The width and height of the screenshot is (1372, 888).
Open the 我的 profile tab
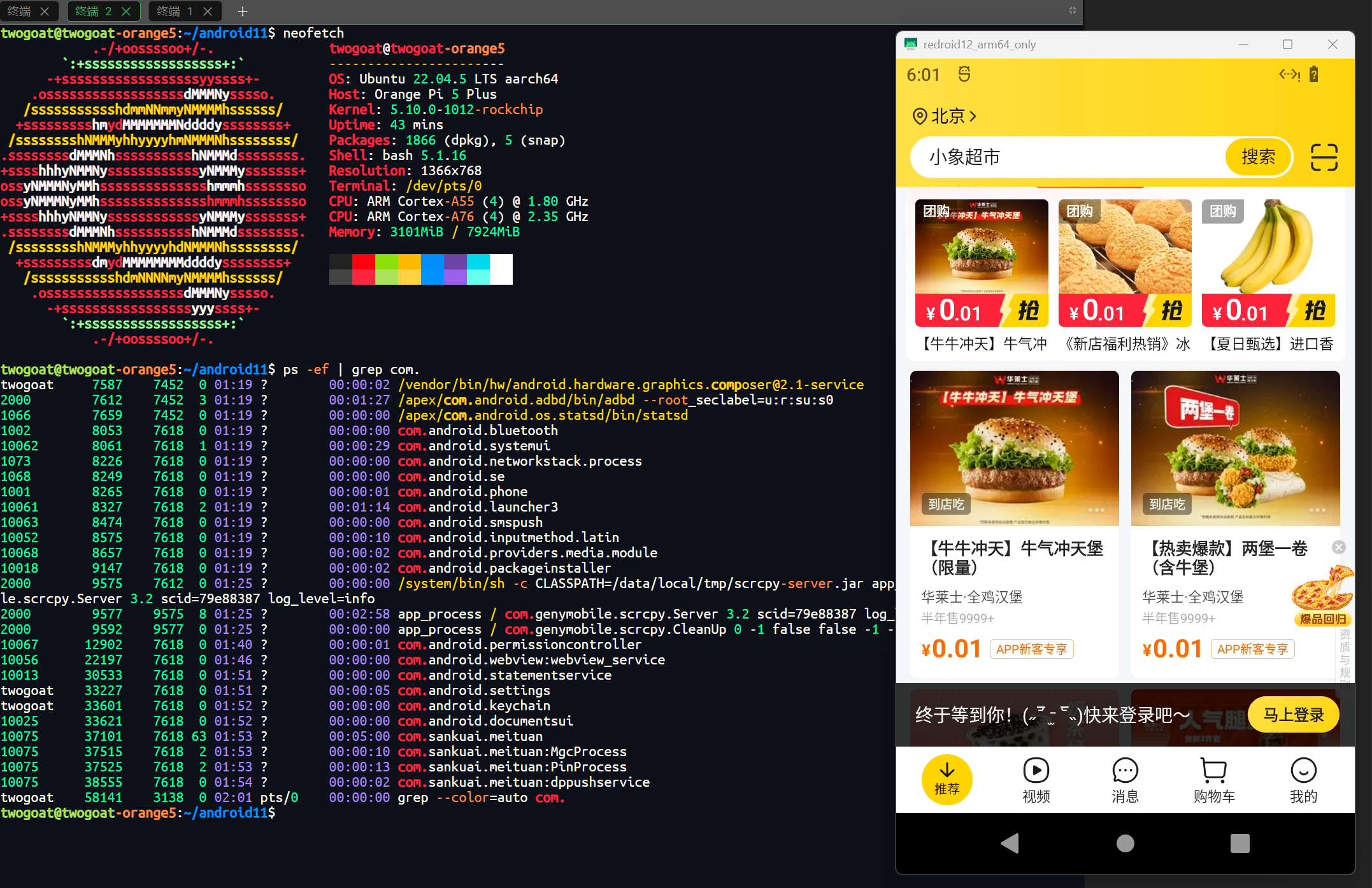[1303, 780]
